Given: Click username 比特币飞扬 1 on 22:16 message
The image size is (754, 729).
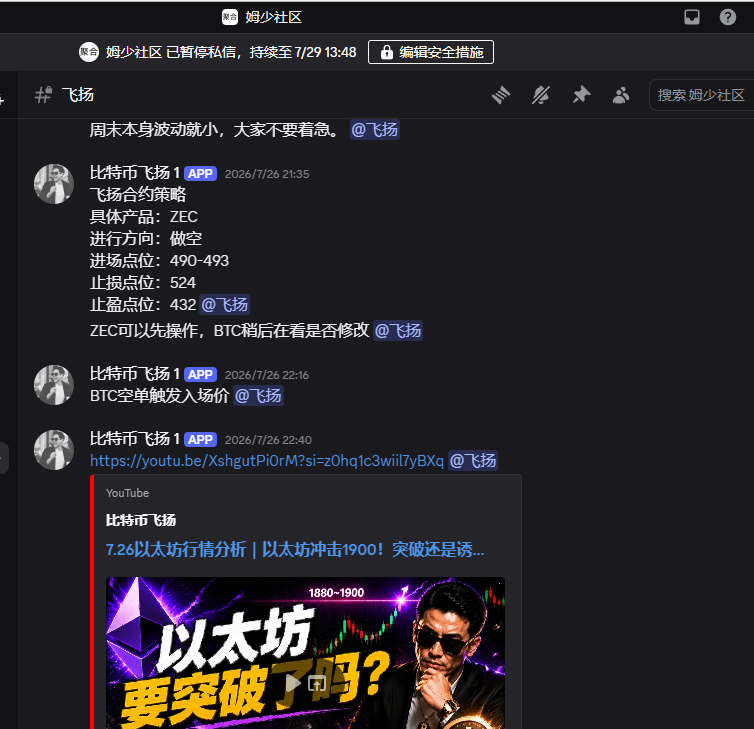Looking at the screenshot, I should [135, 374].
